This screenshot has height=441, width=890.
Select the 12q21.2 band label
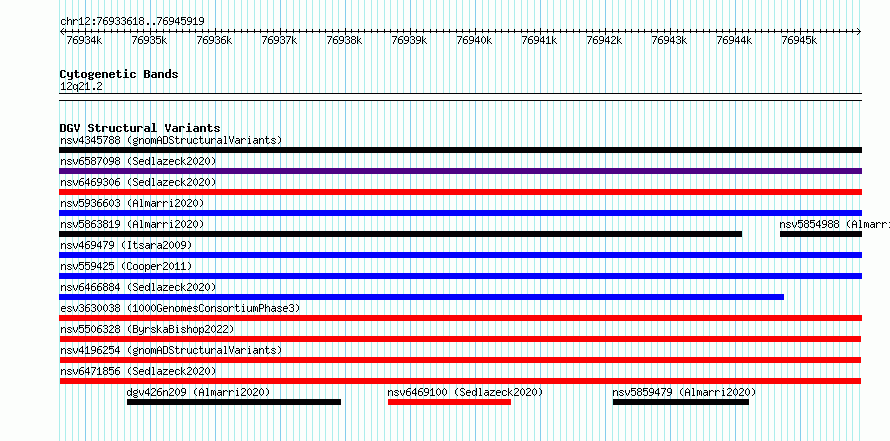[81, 87]
